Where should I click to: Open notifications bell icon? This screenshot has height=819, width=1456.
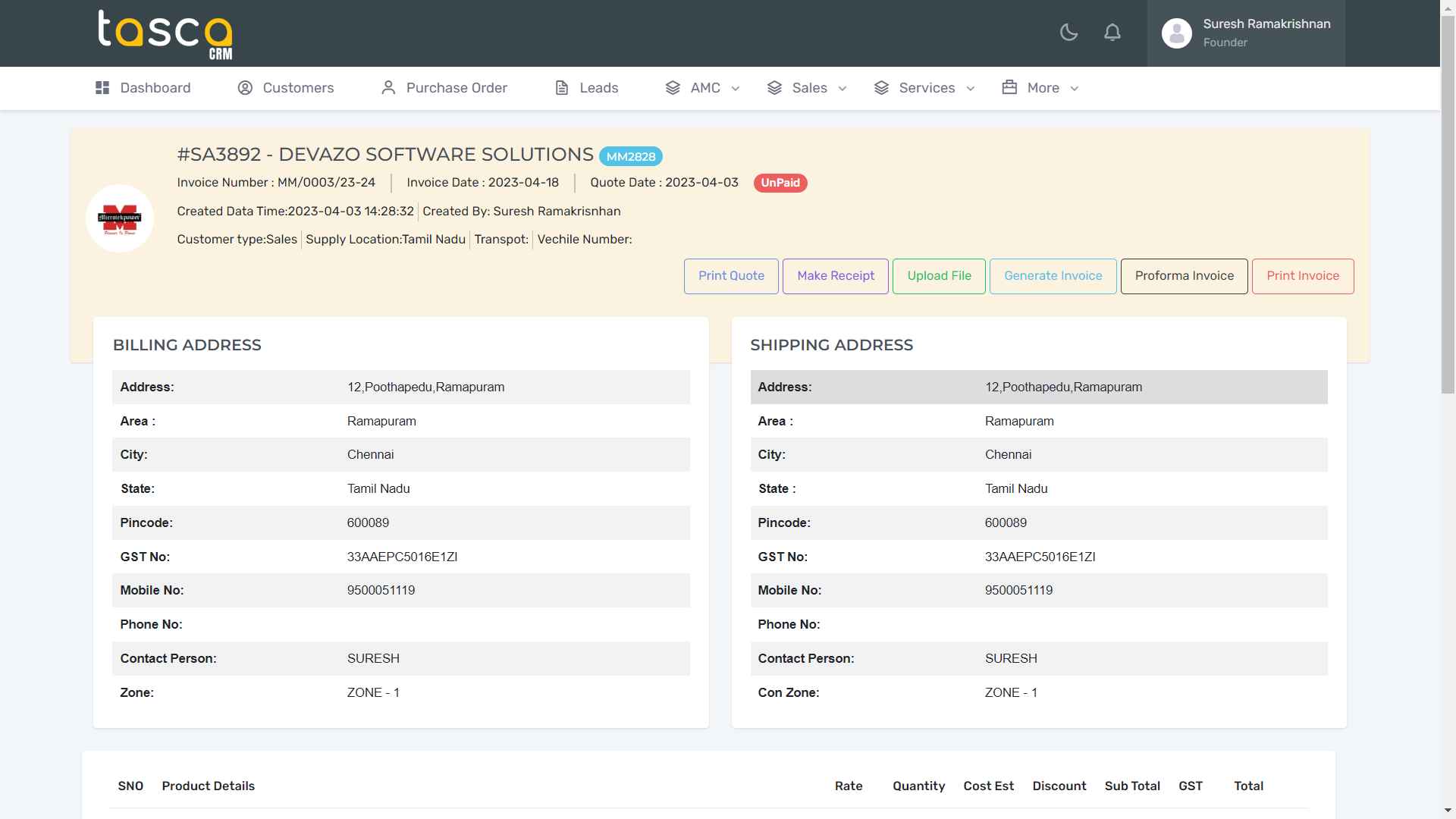[x=1112, y=32]
